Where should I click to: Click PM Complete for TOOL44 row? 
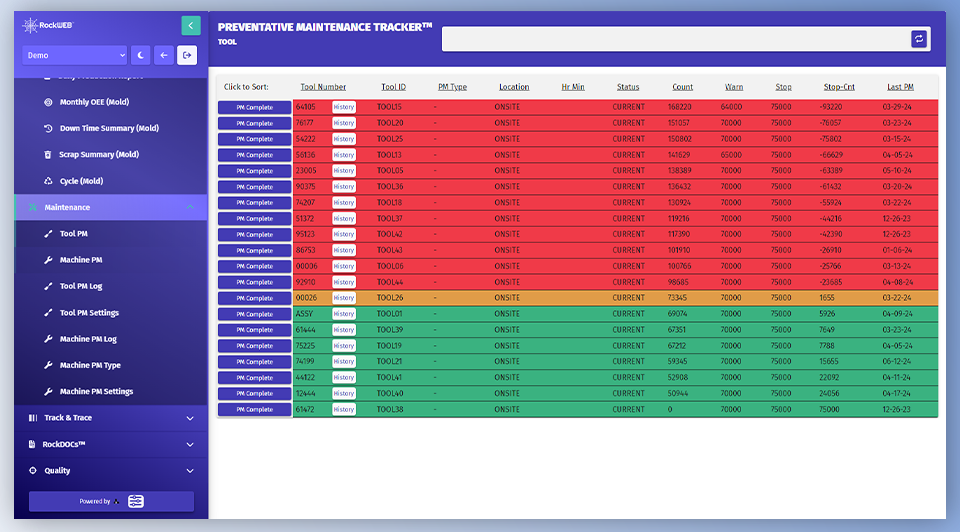click(255, 282)
